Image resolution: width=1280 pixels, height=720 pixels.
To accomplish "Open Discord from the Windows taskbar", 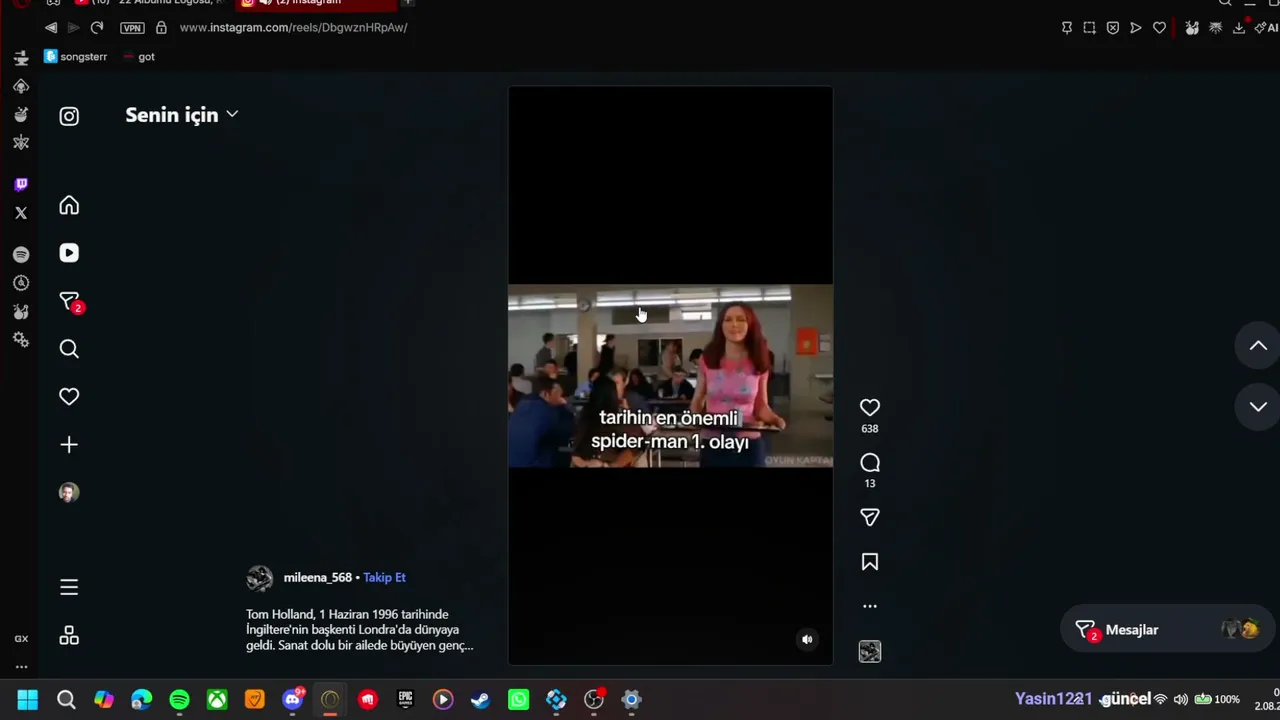I will click(293, 700).
